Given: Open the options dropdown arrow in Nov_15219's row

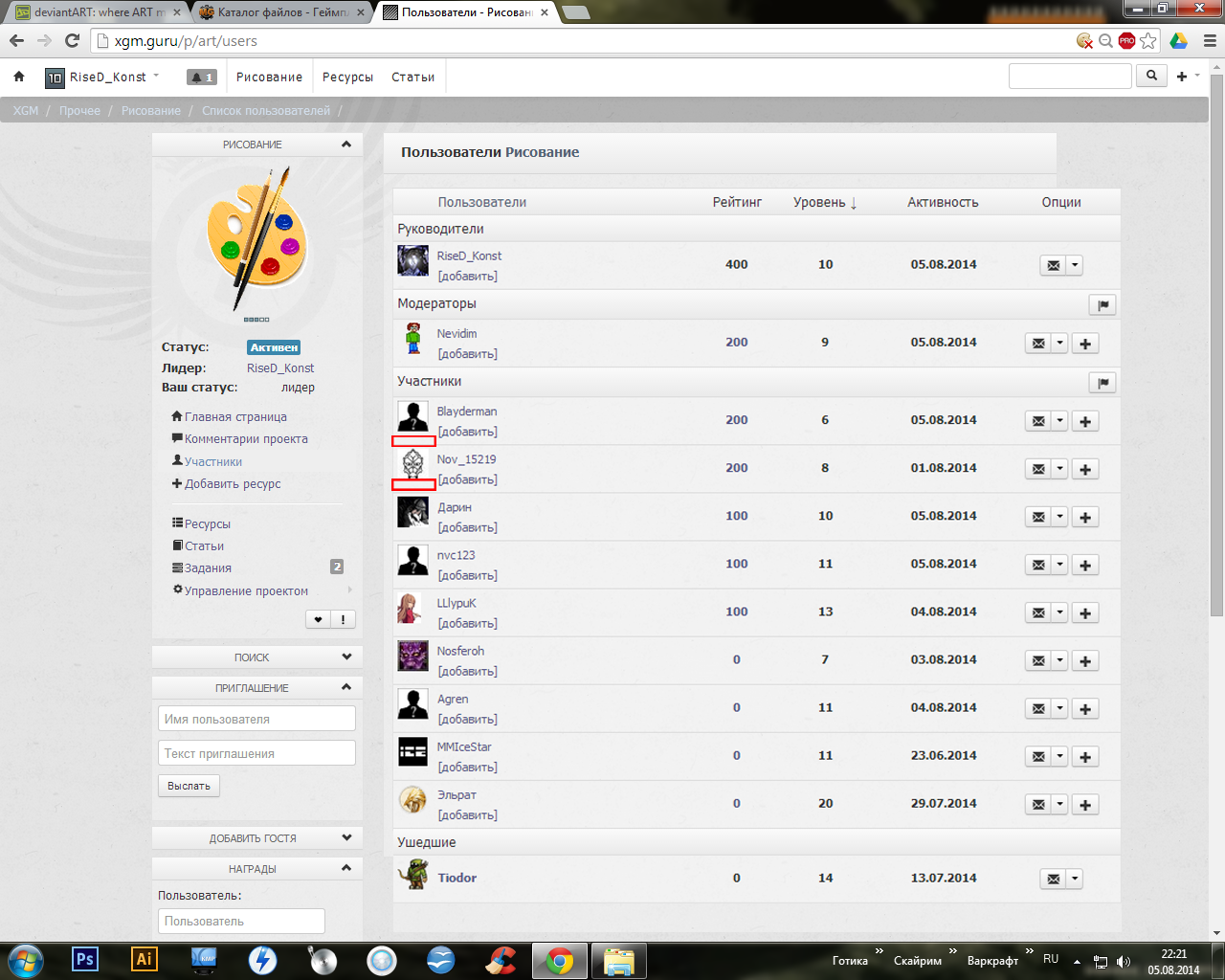Looking at the screenshot, I should pos(1059,468).
